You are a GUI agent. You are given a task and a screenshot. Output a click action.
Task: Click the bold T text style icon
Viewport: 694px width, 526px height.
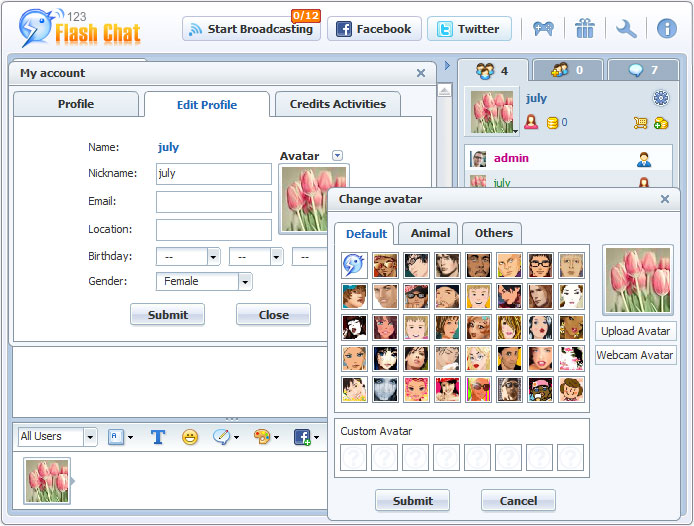(x=158, y=437)
